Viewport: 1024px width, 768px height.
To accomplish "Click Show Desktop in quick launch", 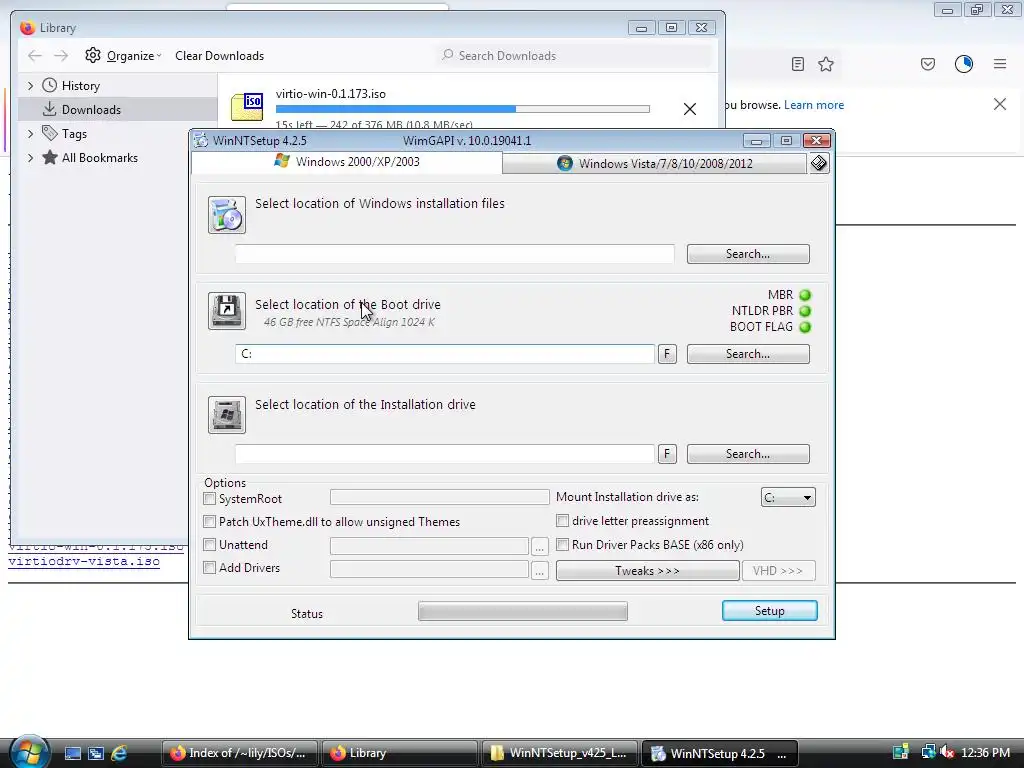I will tap(72, 753).
